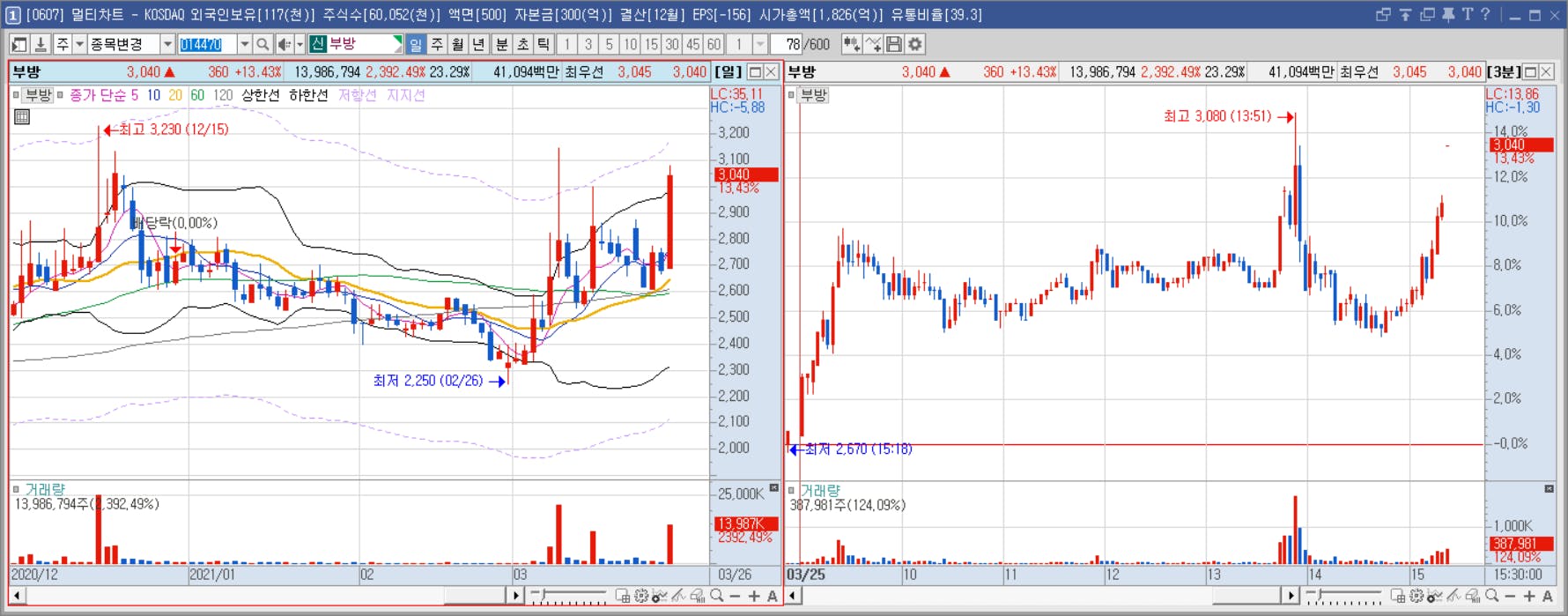Adjust 3-minute chart zoom slider
This screenshot has width=1568, height=616.
(x=1344, y=597)
